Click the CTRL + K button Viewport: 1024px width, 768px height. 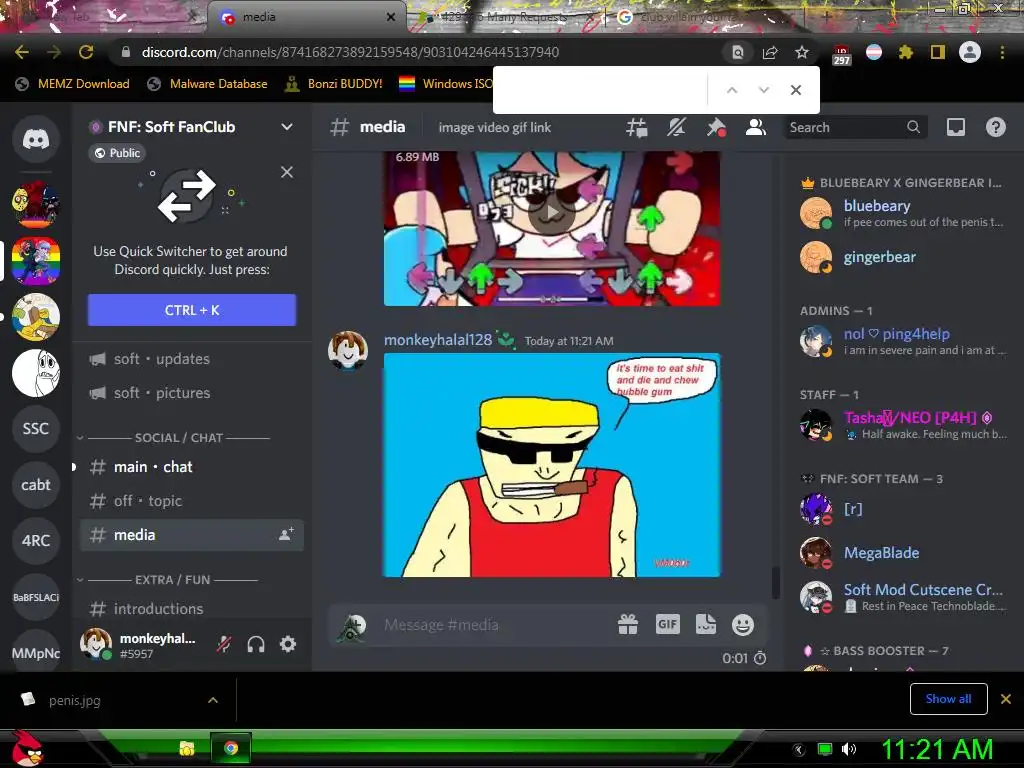pos(191,310)
